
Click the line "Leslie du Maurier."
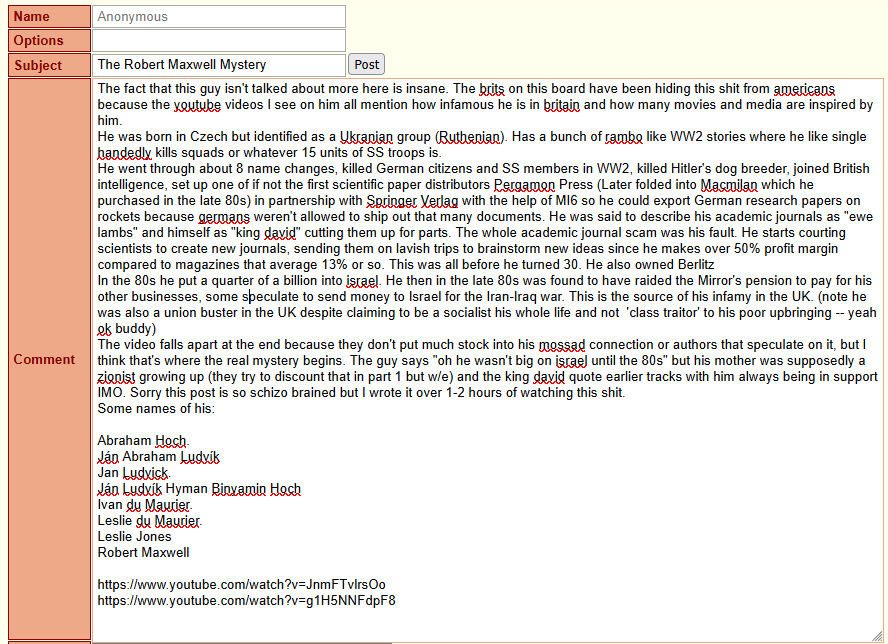point(150,521)
